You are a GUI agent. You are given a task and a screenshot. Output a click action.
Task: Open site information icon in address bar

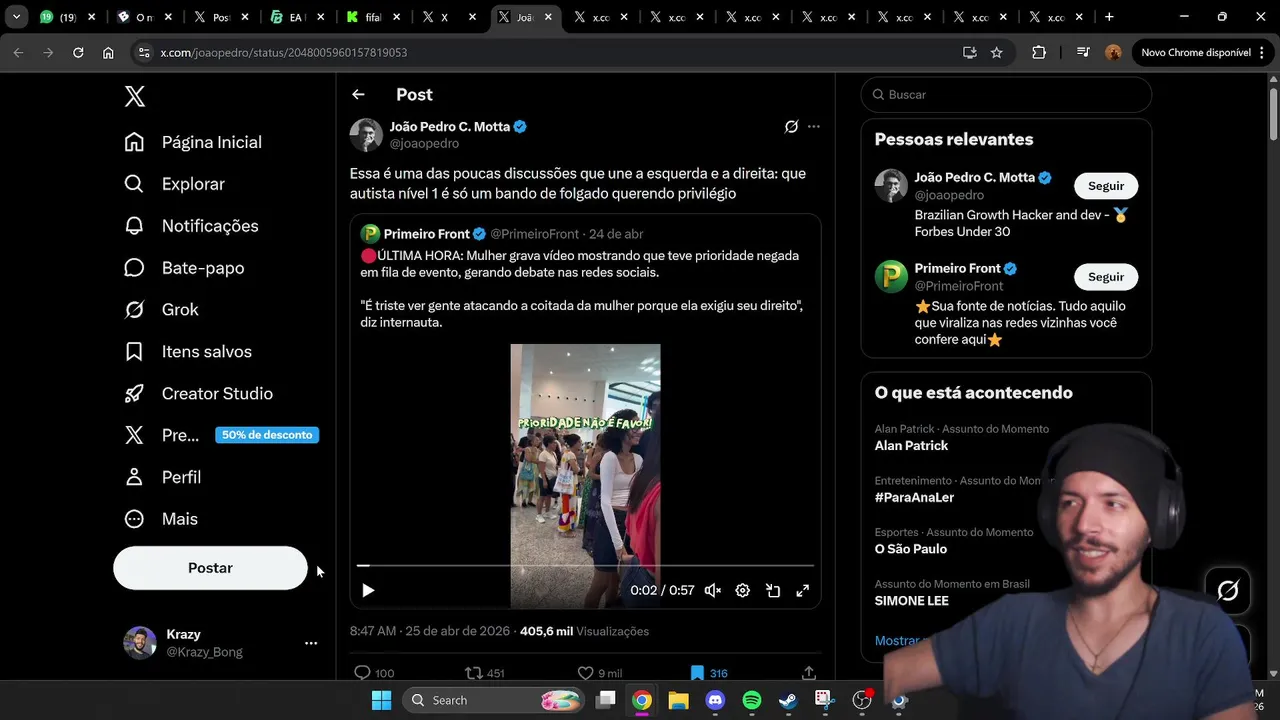143,53
